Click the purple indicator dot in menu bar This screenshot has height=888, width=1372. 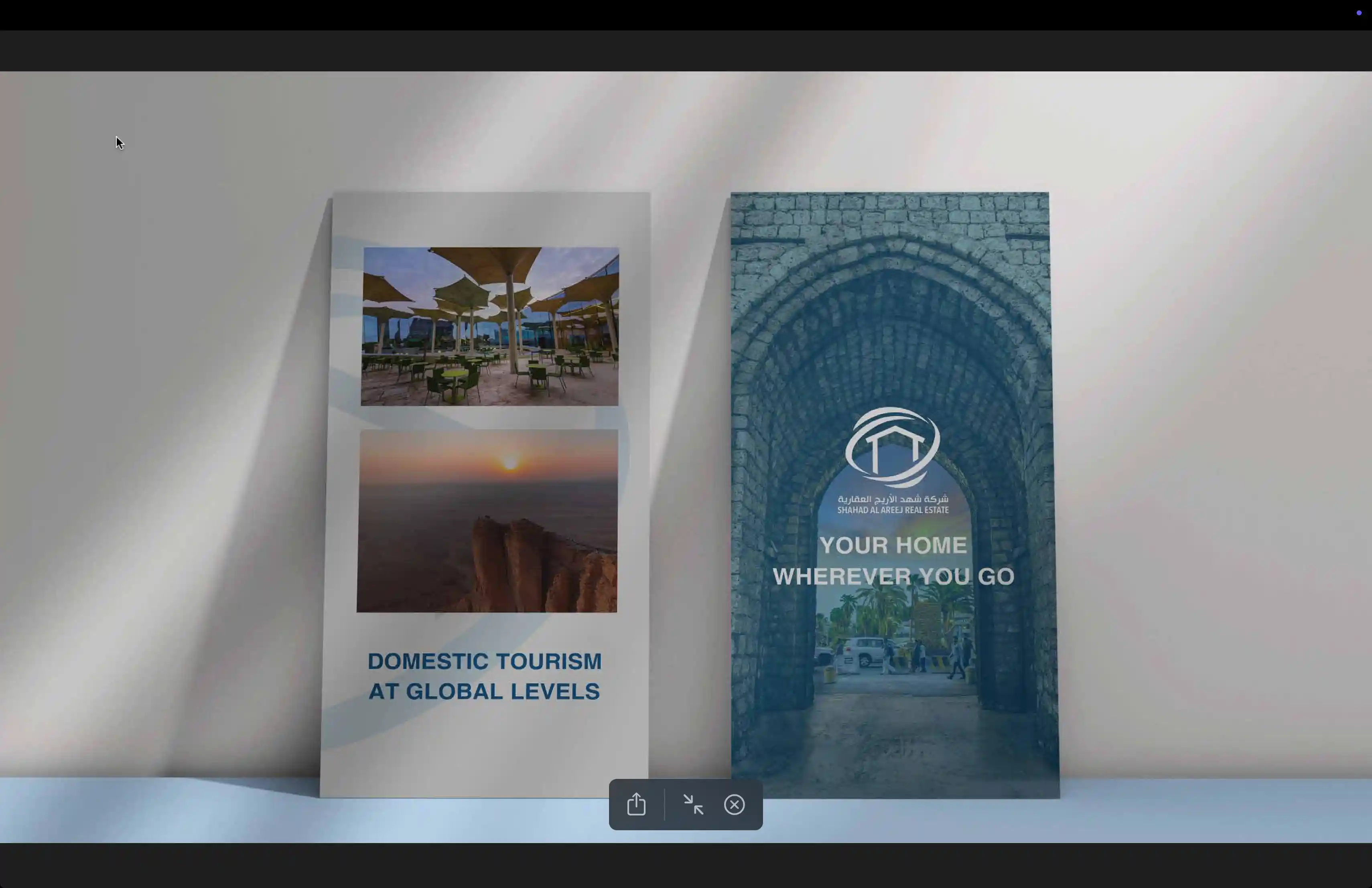pyautogui.click(x=1359, y=13)
